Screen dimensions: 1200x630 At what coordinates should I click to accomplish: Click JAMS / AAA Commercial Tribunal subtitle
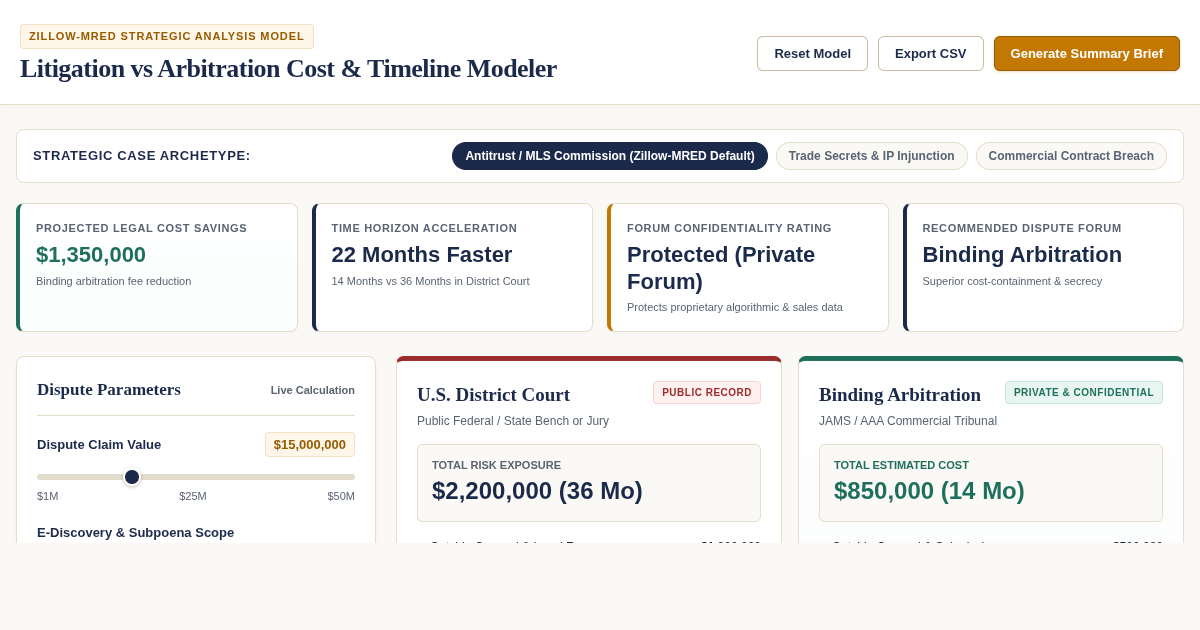click(x=908, y=421)
